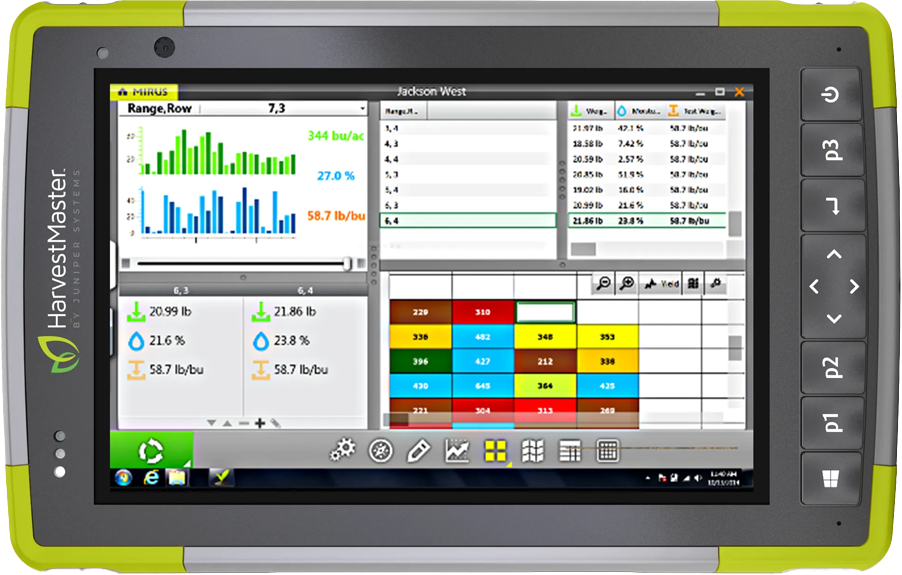The image size is (902, 575).
Task: Open the table list view icon
Action: pyautogui.click(x=570, y=451)
